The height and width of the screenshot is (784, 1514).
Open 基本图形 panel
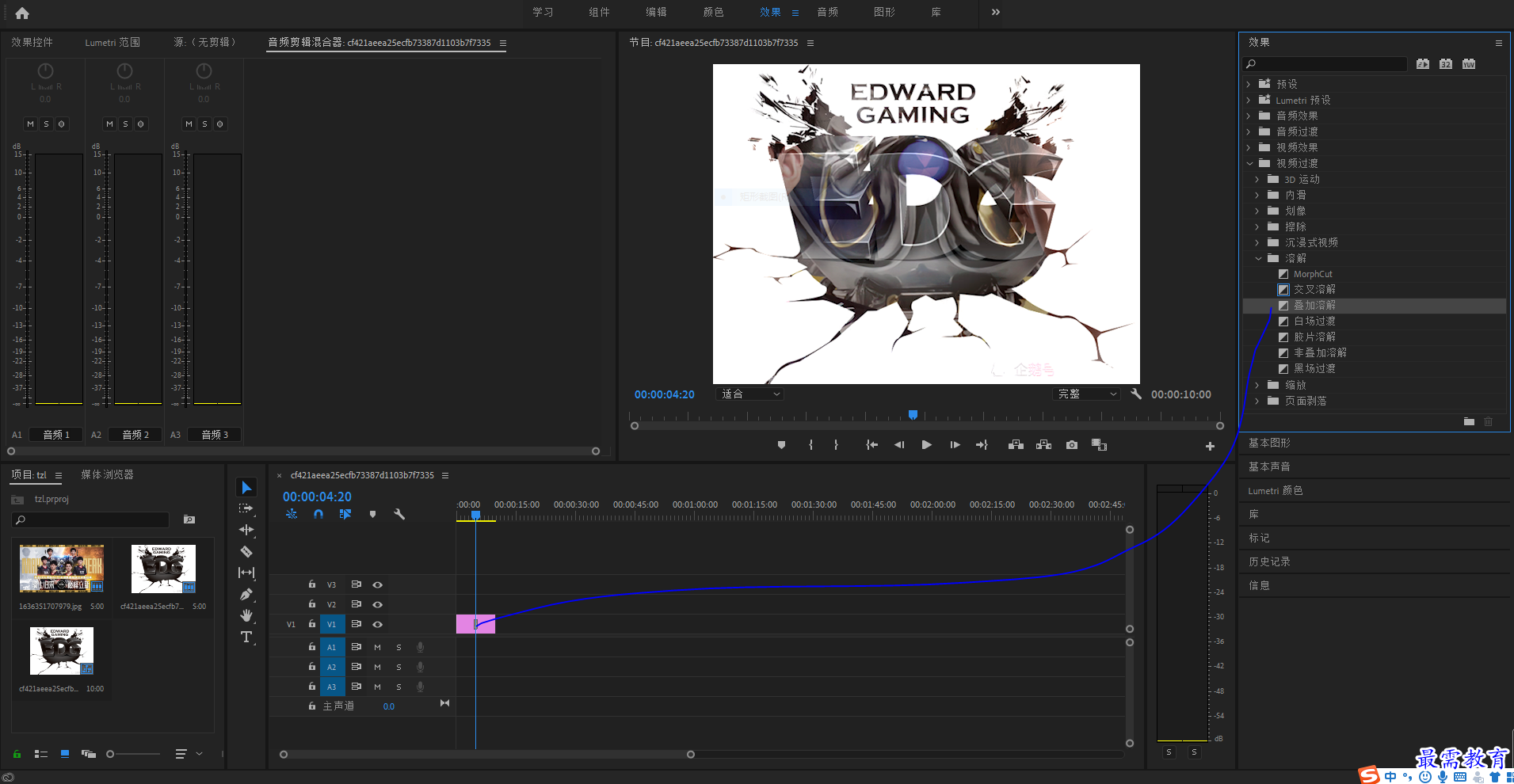tap(1269, 443)
